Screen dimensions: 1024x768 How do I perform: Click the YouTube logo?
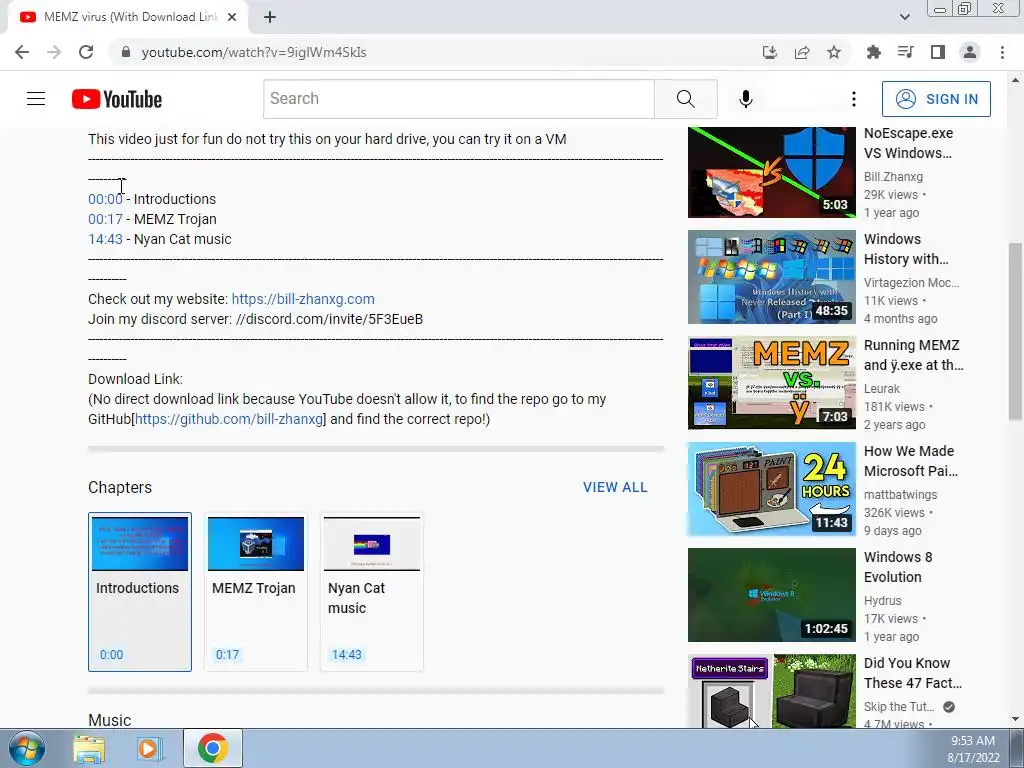click(x=117, y=99)
